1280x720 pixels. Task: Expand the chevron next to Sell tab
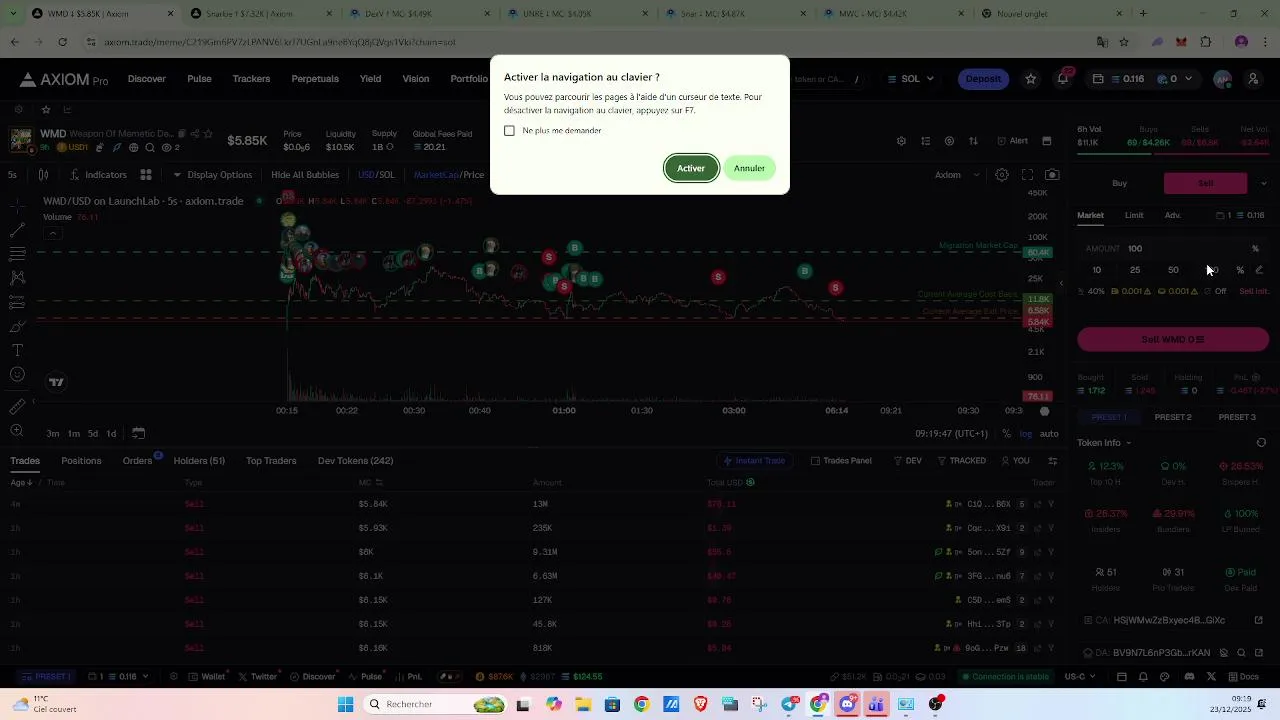tap(1263, 183)
